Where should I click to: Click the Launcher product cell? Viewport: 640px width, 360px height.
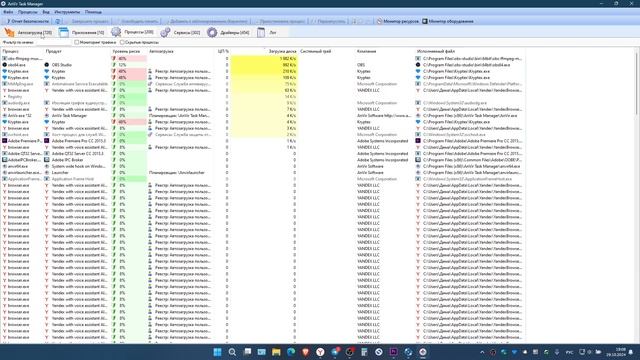click(x=78, y=173)
